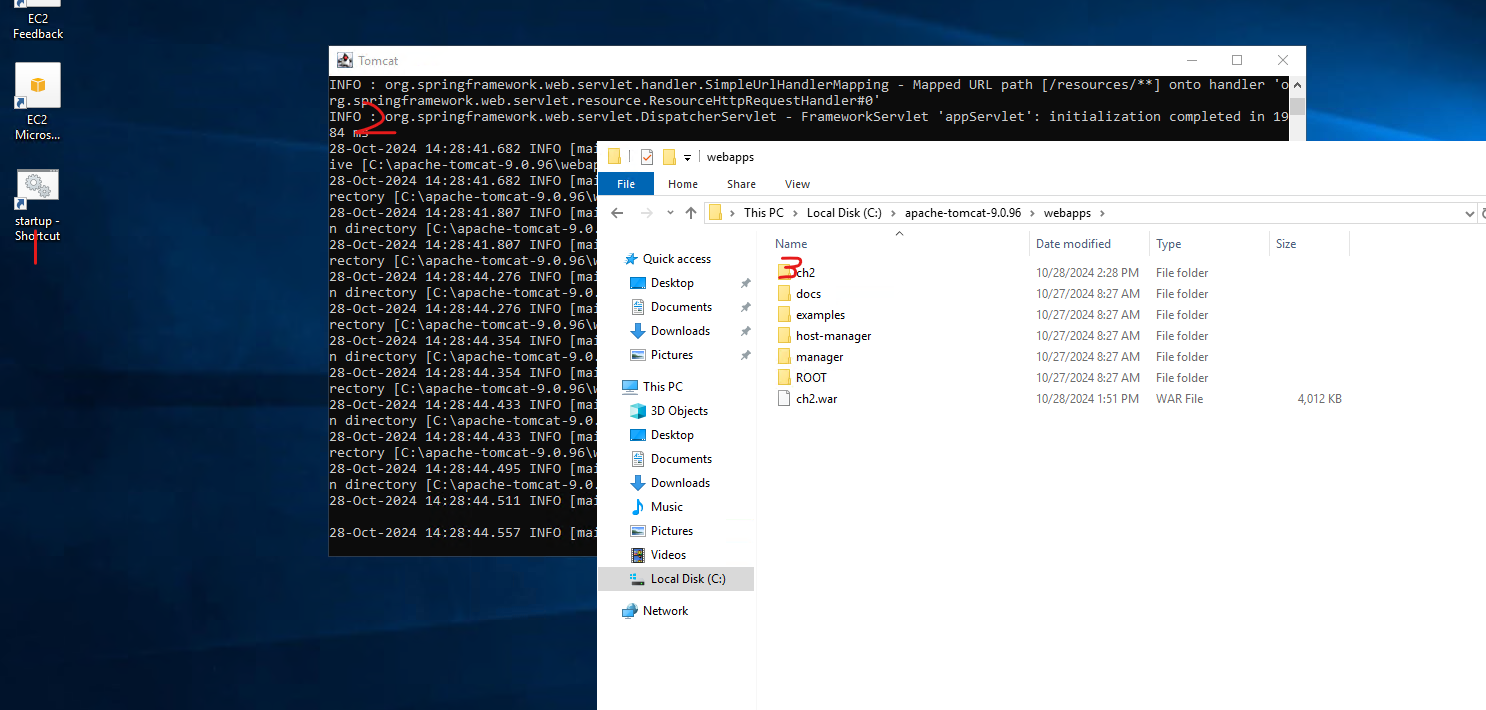This screenshot has height=710, width=1486.
Task: Open Documents under Quick access
Action: (681, 307)
